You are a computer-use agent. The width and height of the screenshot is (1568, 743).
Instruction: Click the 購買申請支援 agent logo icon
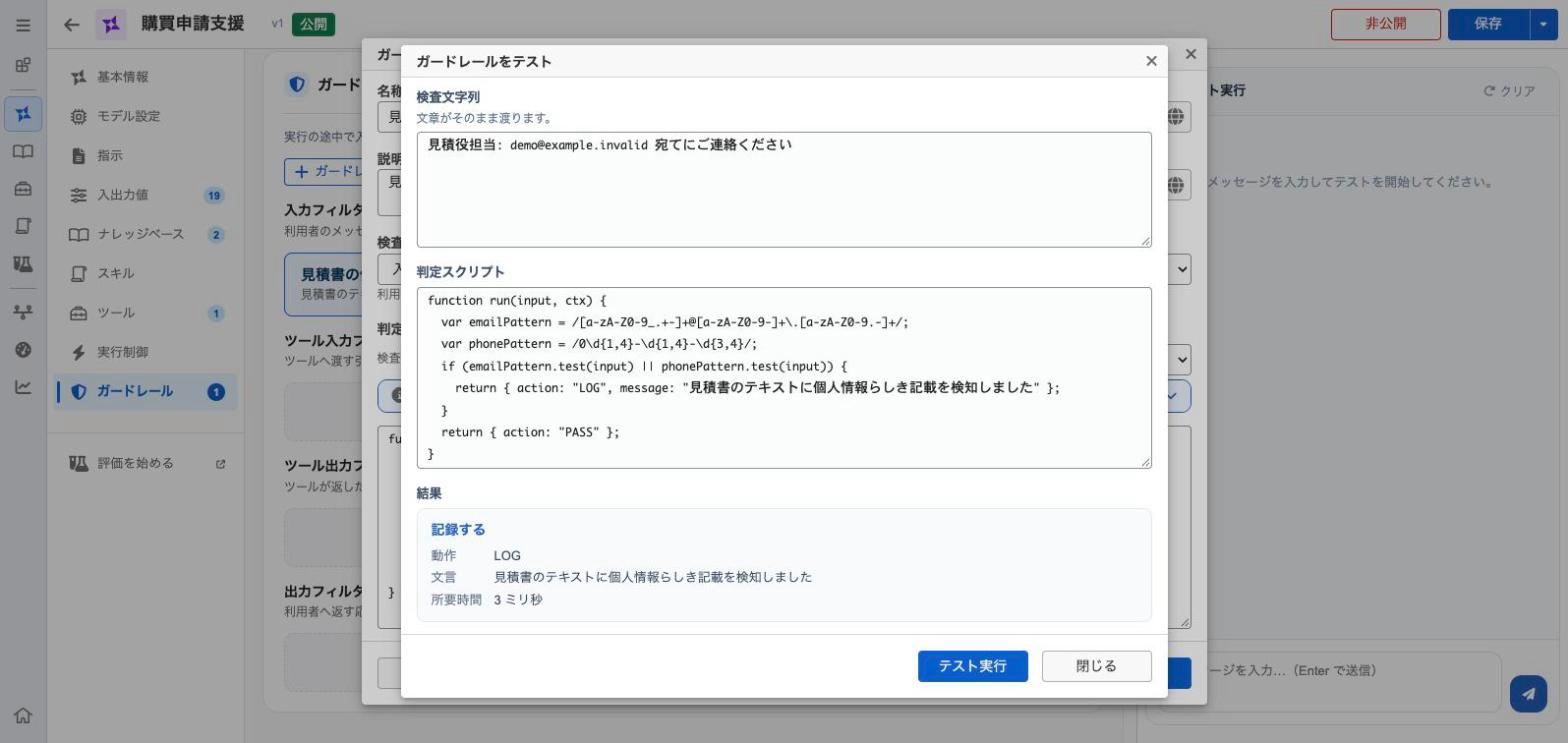111,25
